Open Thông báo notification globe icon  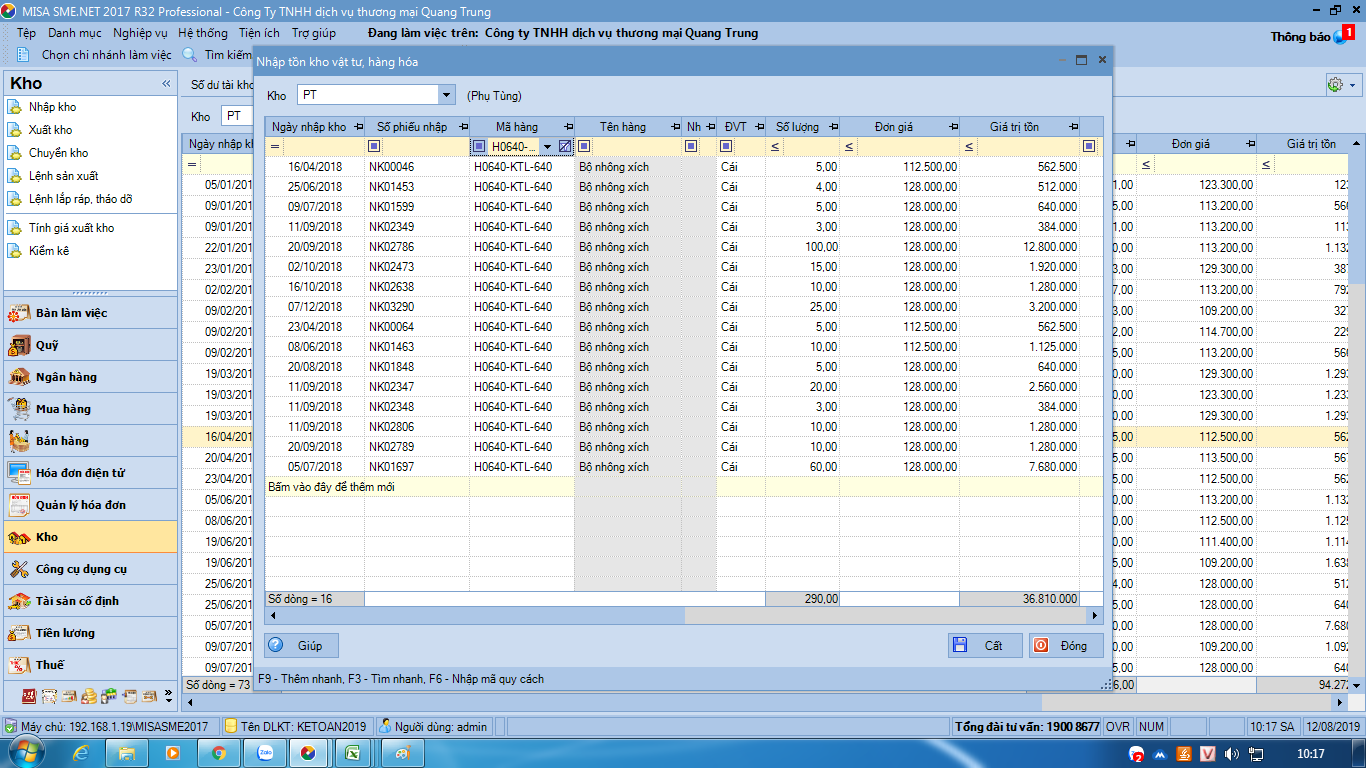pyautogui.click(x=1340, y=37)
